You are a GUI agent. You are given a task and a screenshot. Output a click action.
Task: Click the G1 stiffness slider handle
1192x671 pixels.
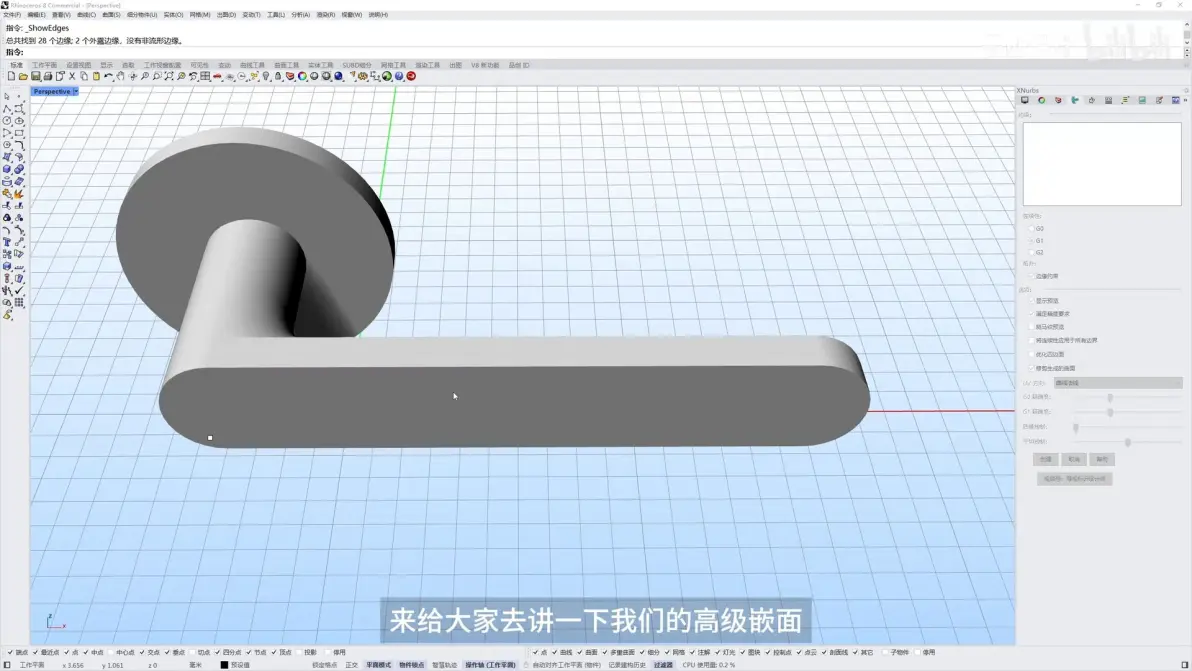[1110, 413]
